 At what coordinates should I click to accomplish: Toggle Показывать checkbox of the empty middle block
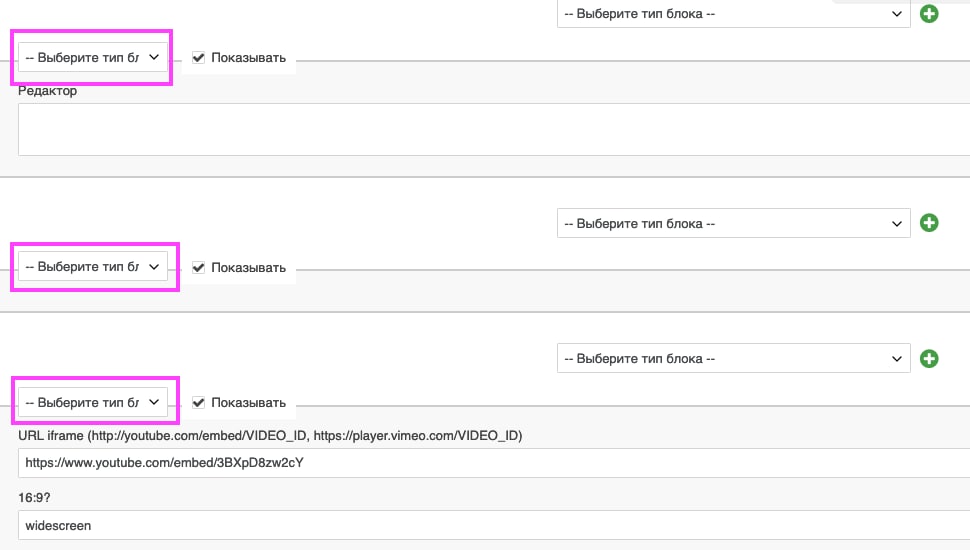coord(198,267)
